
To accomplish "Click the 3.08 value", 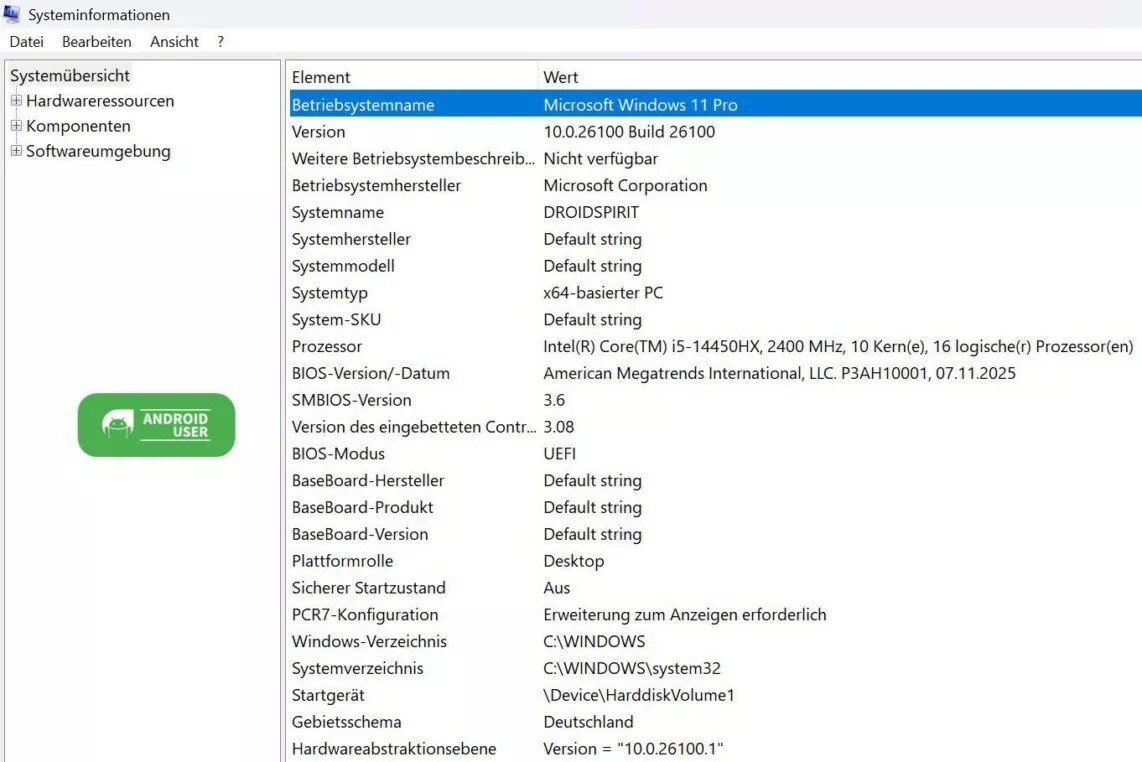I will click(559, 427).
